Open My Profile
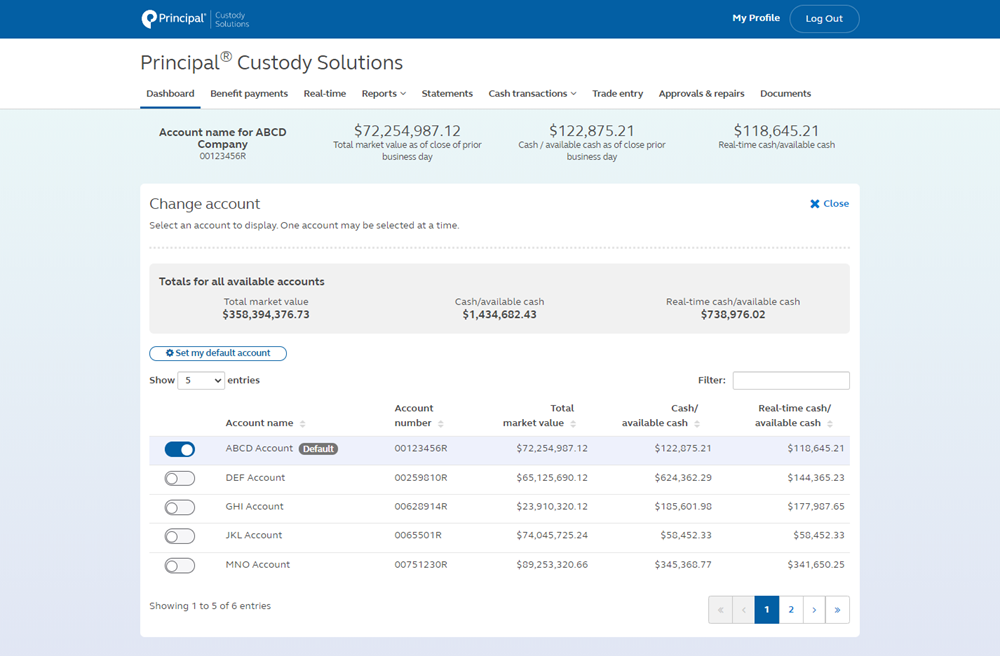The image size is (1000, 656). point(756,17)
